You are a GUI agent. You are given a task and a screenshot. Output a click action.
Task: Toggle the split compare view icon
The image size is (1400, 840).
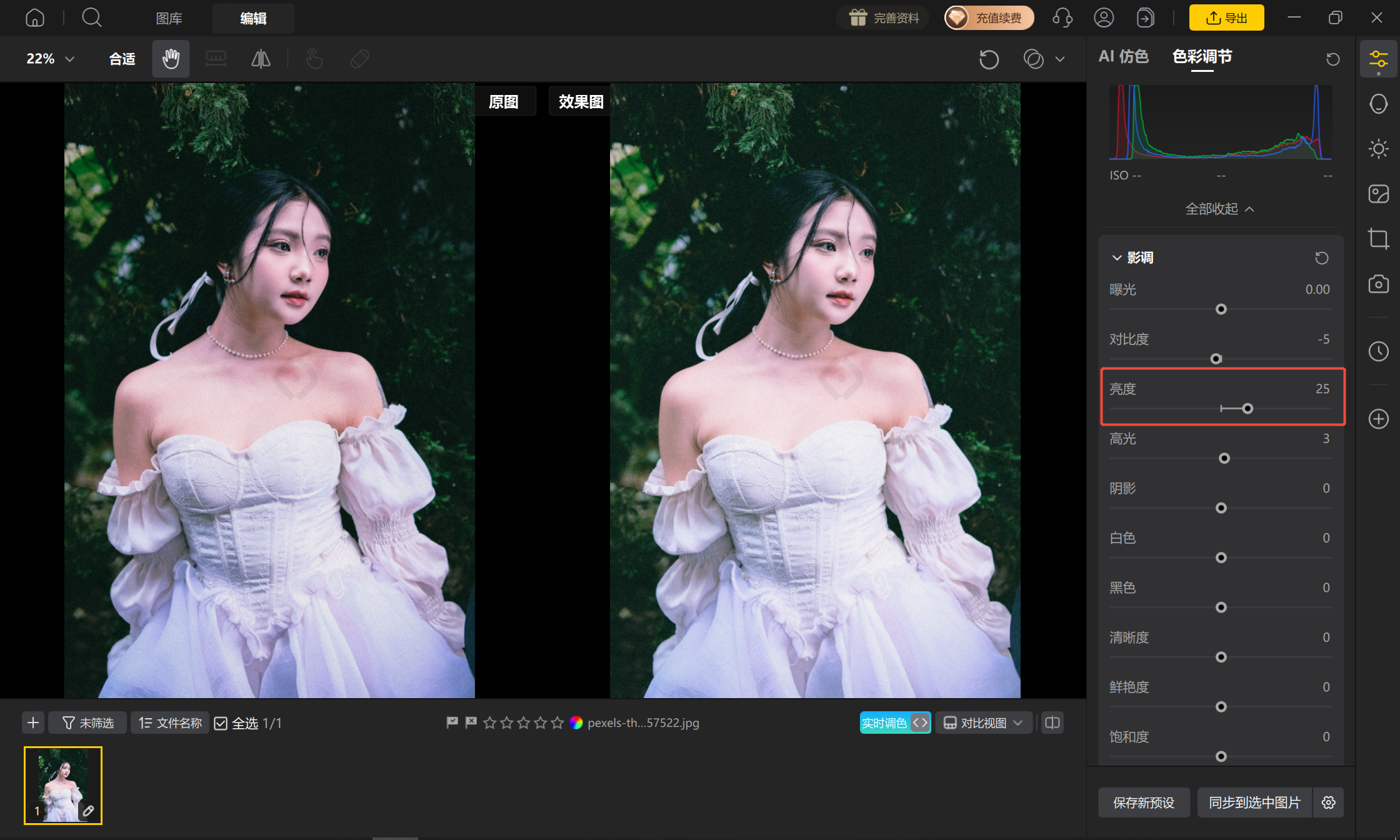pos(1052,723)
